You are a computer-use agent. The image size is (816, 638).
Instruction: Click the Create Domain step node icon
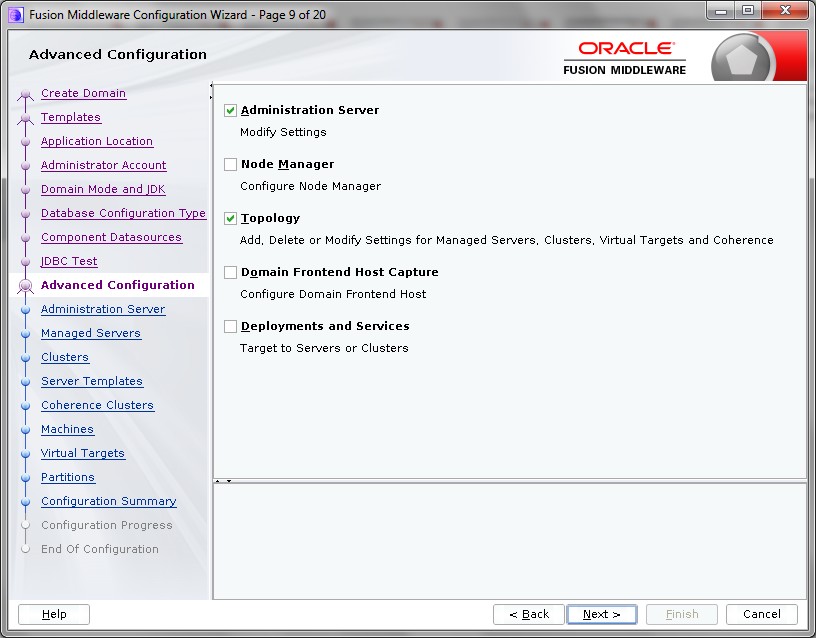[x=26, y=94]
